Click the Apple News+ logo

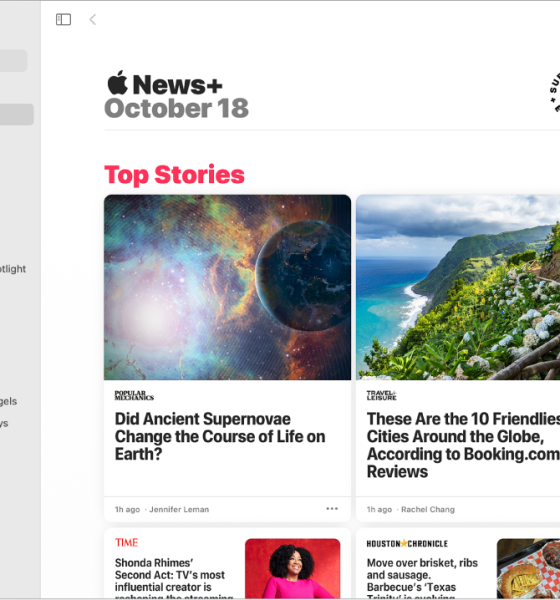pos(165,83)
